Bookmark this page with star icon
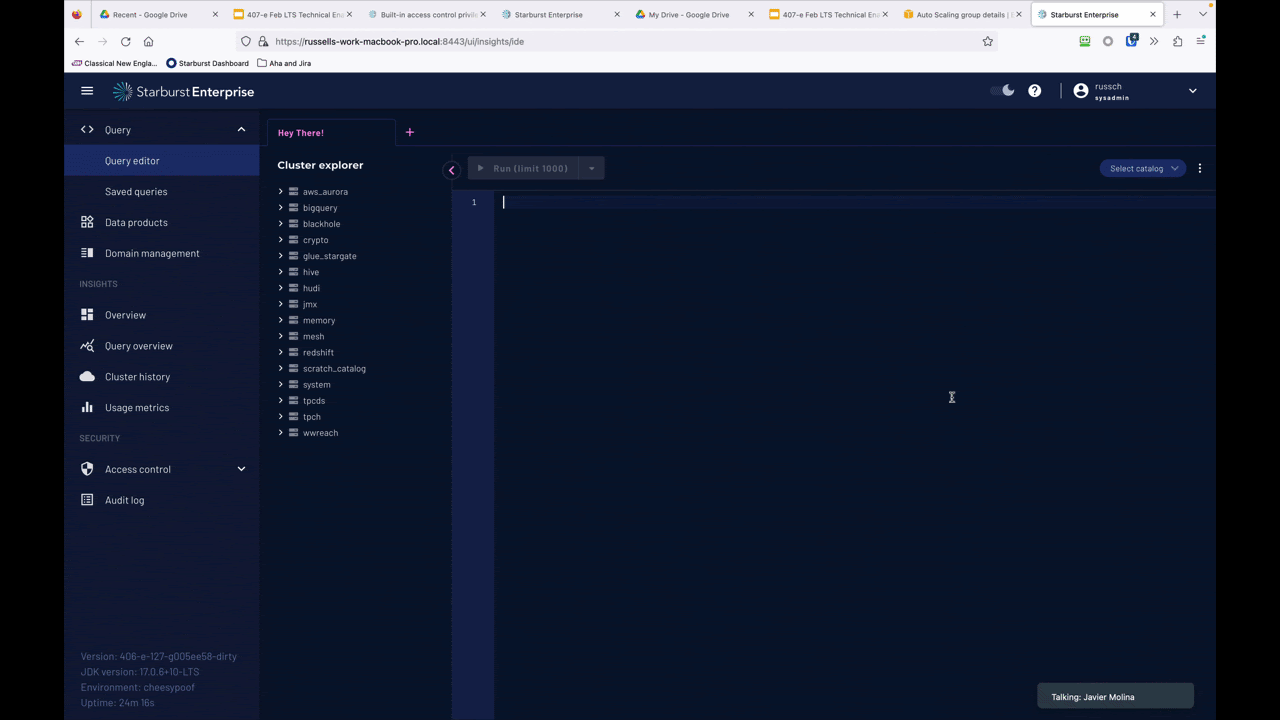This screenshot has width=1280, height=720. pos(987,41)
